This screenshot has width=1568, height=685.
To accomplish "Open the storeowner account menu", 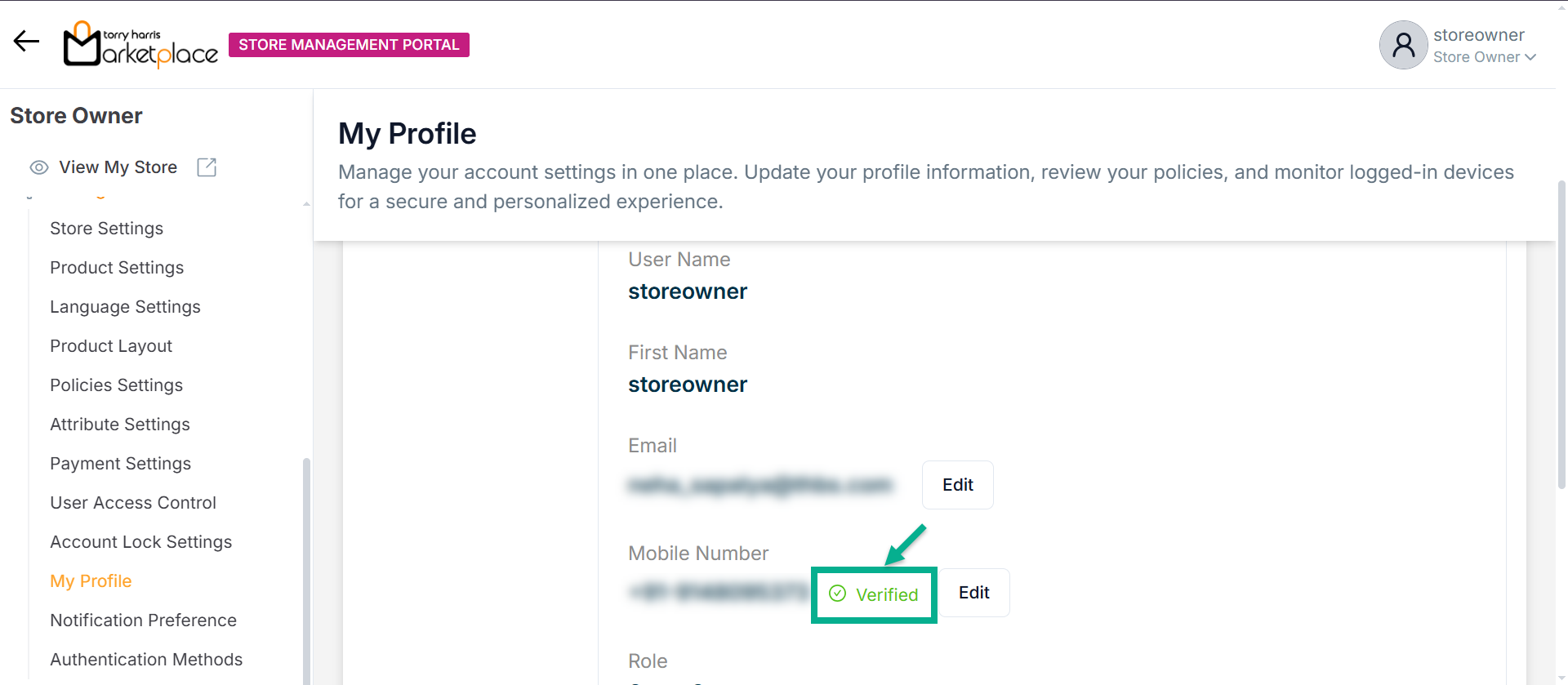I will click(x=1478, y=35).
